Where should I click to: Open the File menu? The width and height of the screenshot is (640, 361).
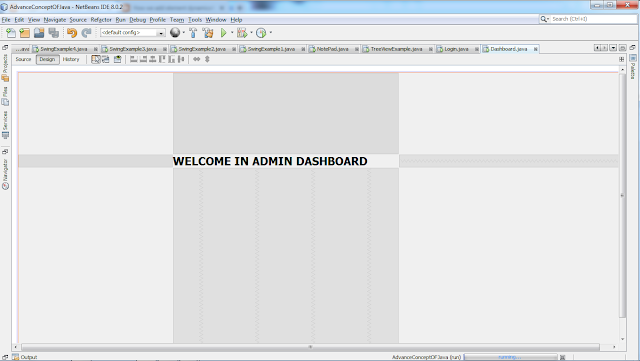pyautogui.click(x=6, y=20)
